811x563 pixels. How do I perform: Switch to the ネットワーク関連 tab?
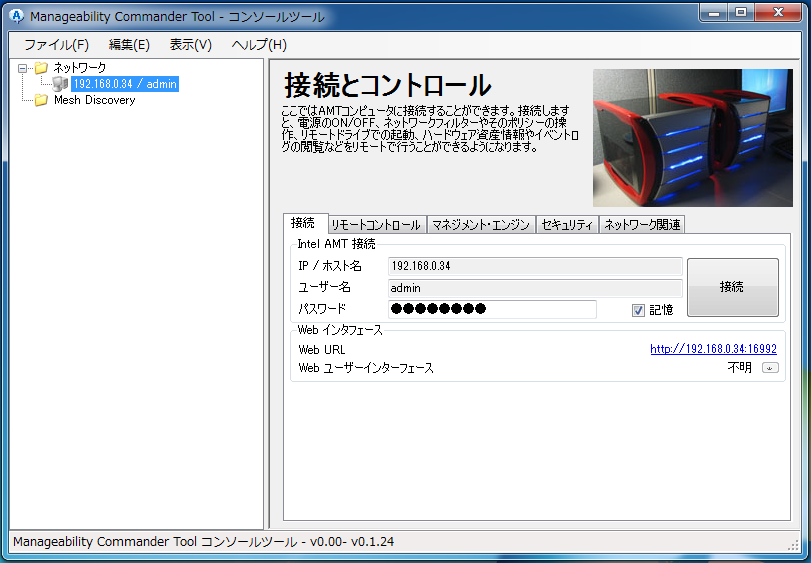tap(642, 225)
